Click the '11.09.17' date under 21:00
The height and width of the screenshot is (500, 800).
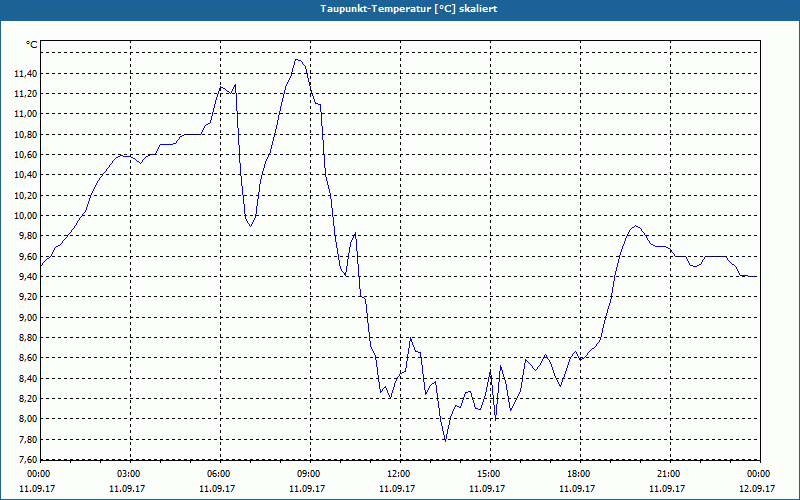[667, 489]
